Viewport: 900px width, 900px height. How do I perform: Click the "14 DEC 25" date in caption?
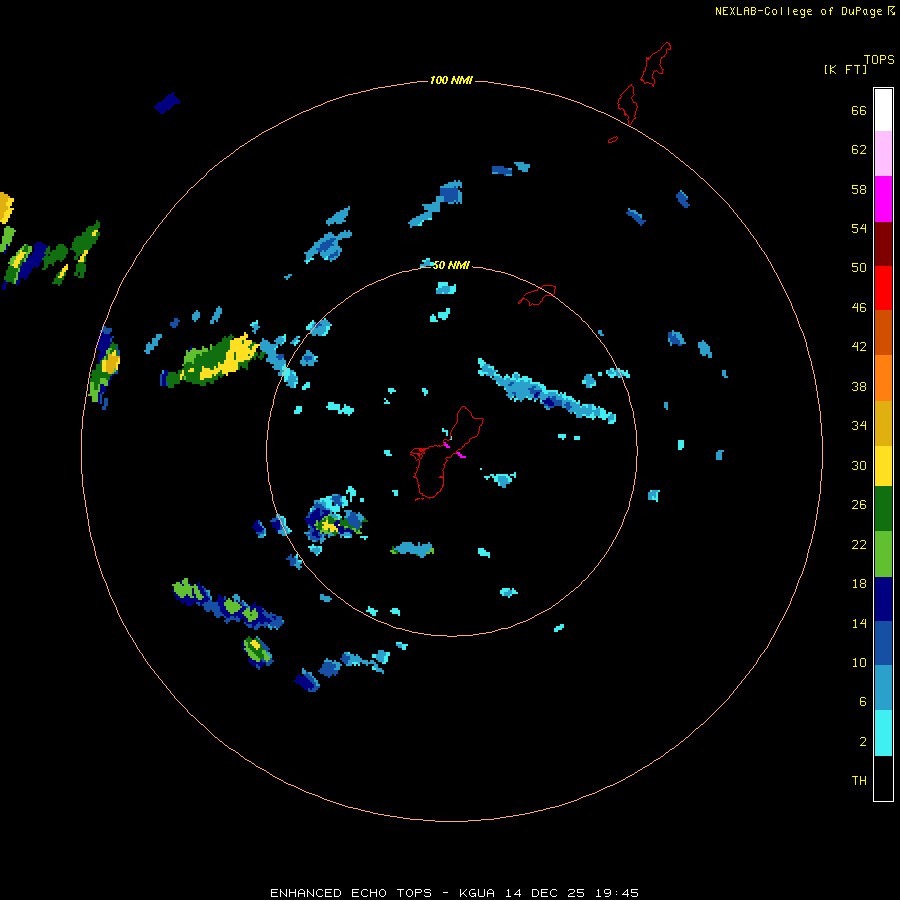click(x=545, y=893)
